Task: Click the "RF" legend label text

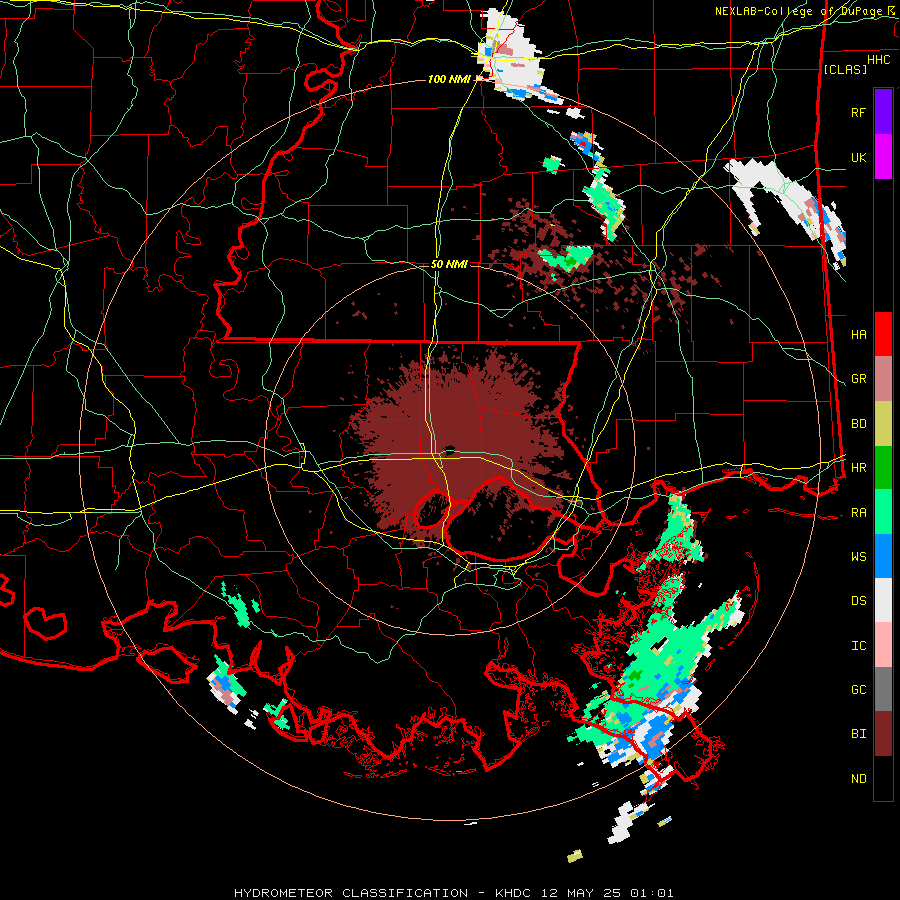Action: pyautogui.click(x=859, y=112)
